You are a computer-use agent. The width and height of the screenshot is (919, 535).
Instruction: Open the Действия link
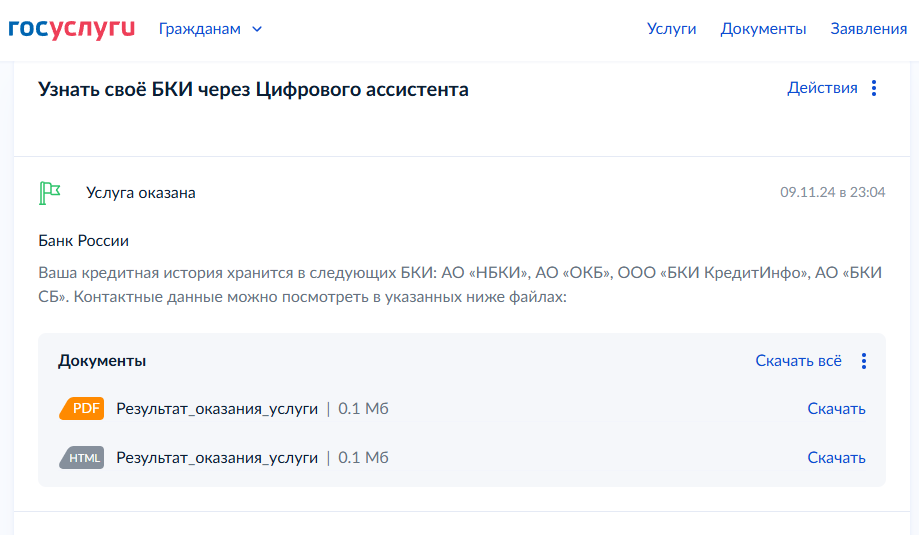point(822,88)
